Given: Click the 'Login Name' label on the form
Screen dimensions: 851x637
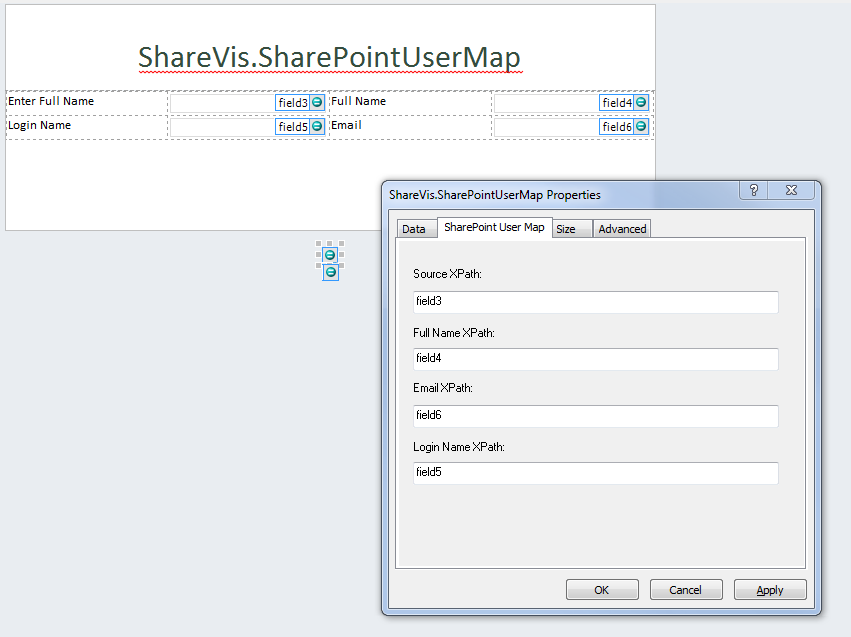Looking at the screenshot, I should pyautogui.click(x=40, y=125).
